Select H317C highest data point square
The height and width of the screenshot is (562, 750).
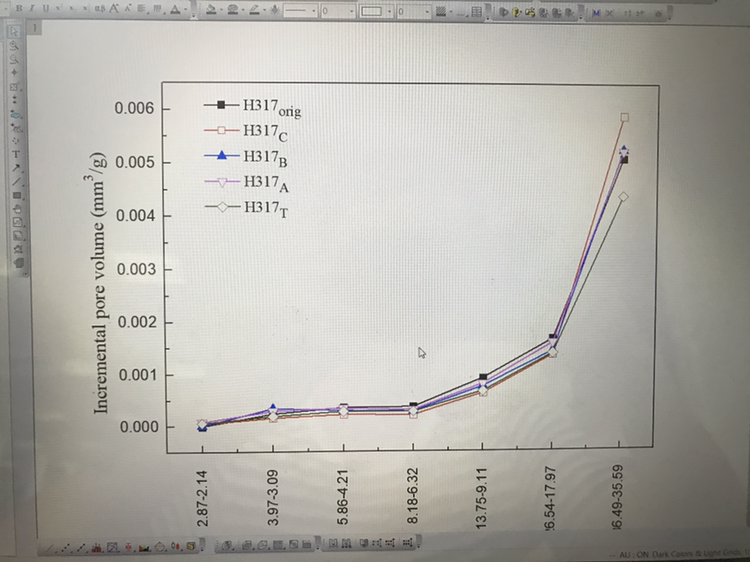[x=625, y=117]
